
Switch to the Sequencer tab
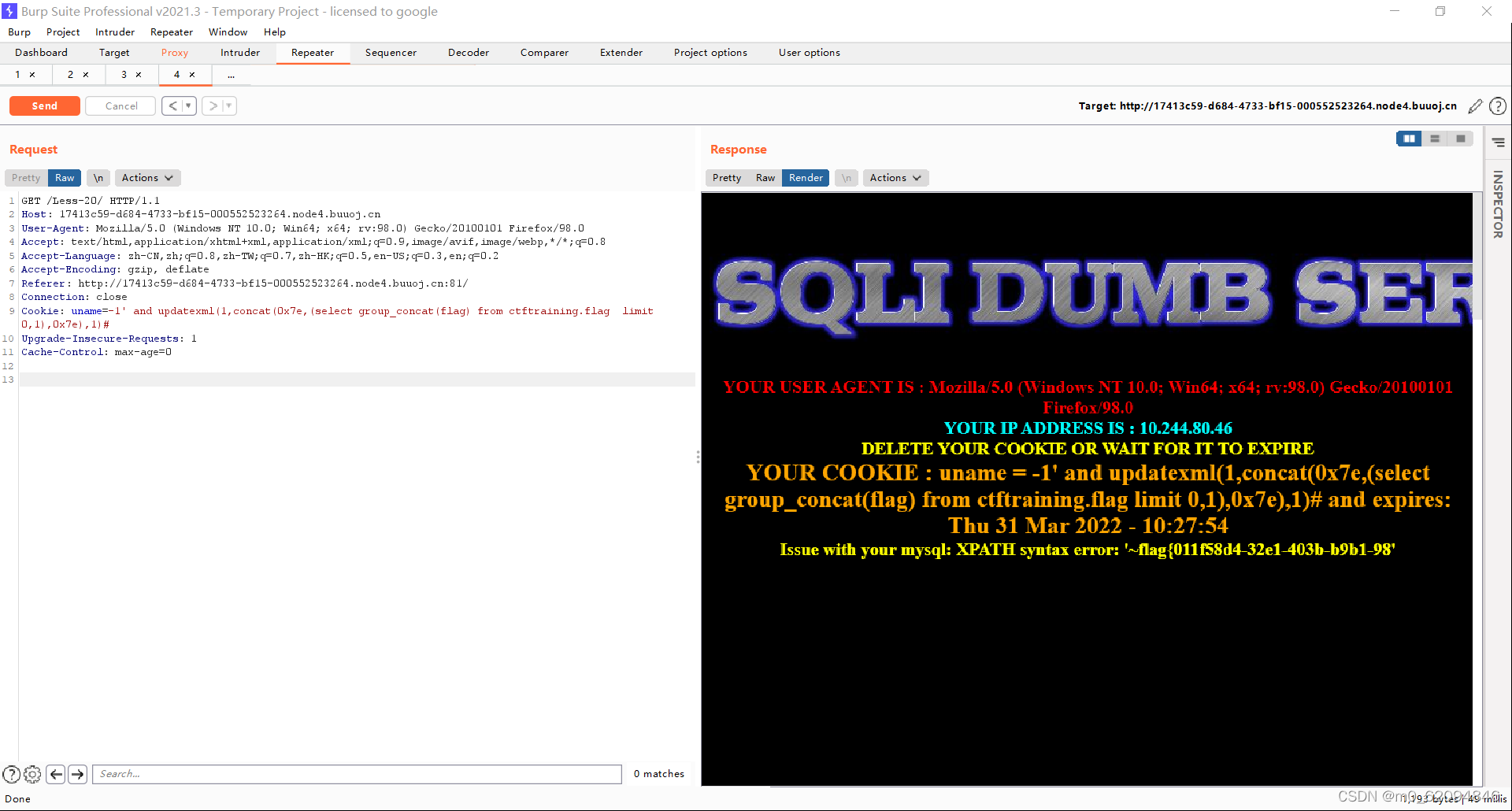tap(391, 53)
